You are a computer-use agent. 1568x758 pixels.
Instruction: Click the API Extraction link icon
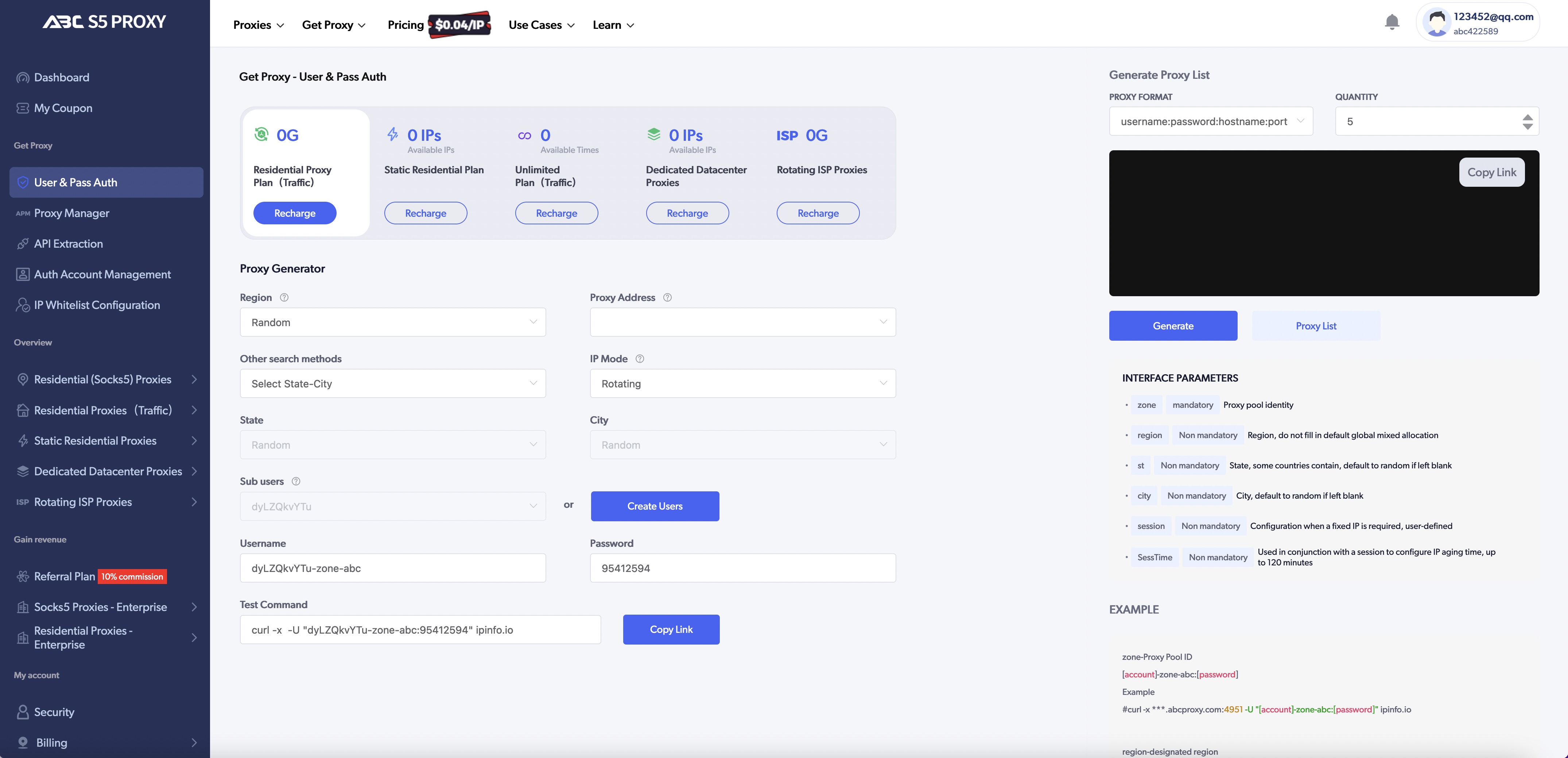[x=23, y=244]
